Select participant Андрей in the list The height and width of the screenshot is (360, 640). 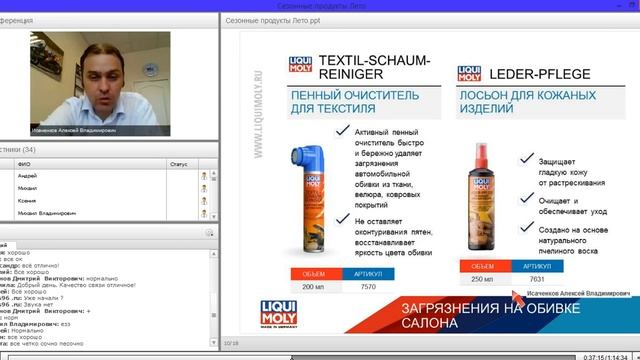tap(27, 176)
